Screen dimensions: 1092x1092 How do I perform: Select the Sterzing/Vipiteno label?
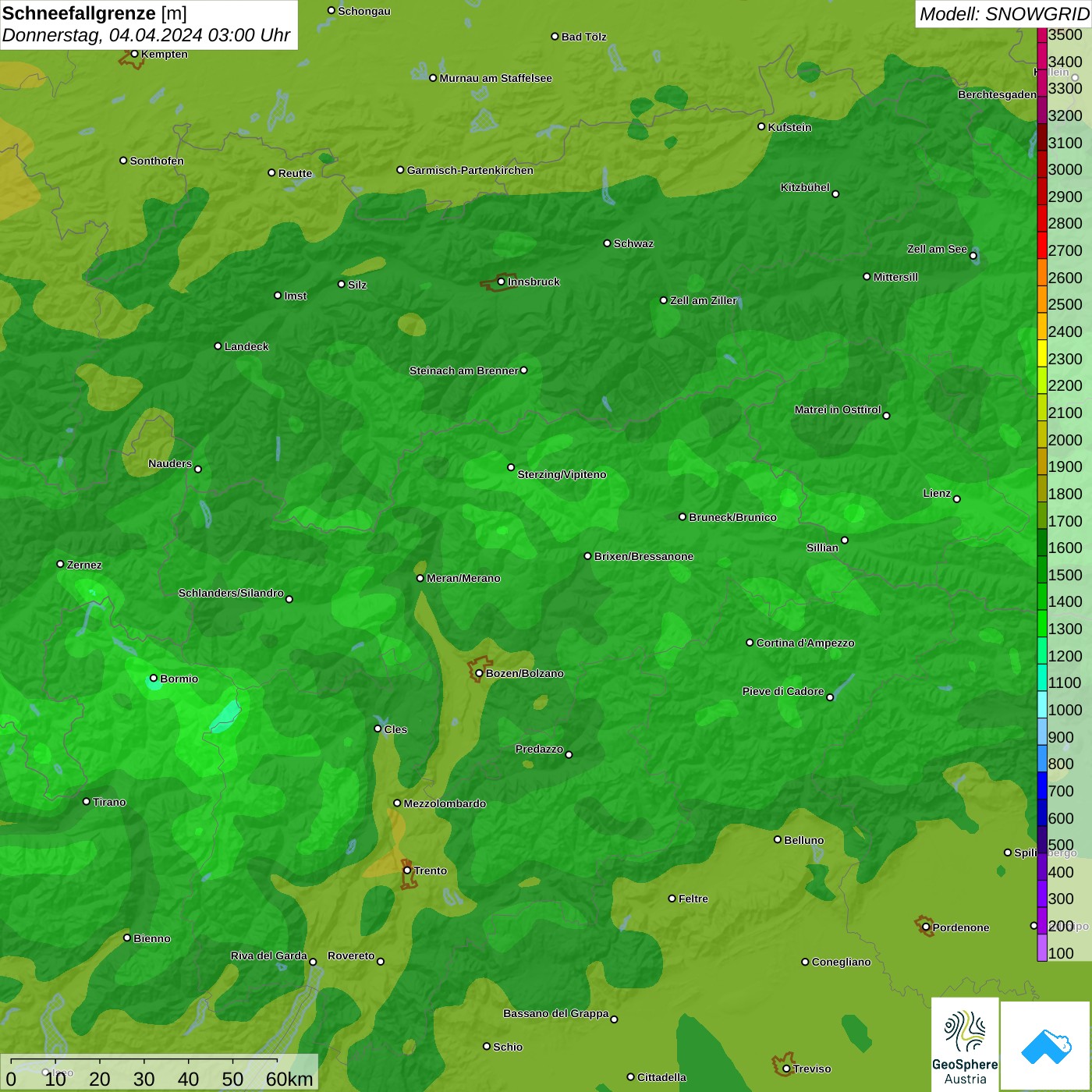[562, 474]
